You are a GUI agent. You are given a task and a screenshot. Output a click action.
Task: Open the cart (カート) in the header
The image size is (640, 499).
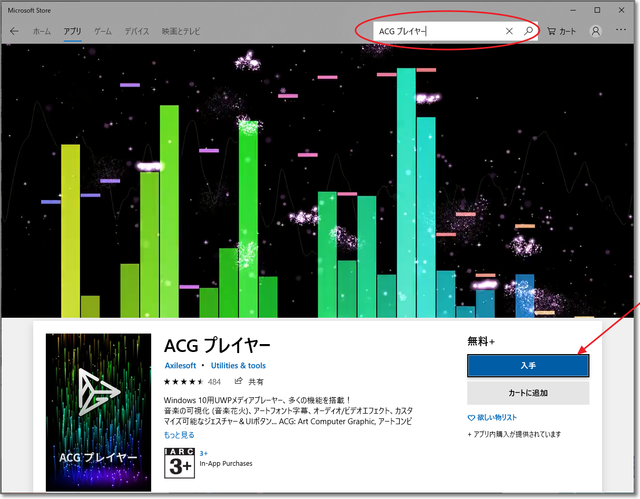[562, 31]
